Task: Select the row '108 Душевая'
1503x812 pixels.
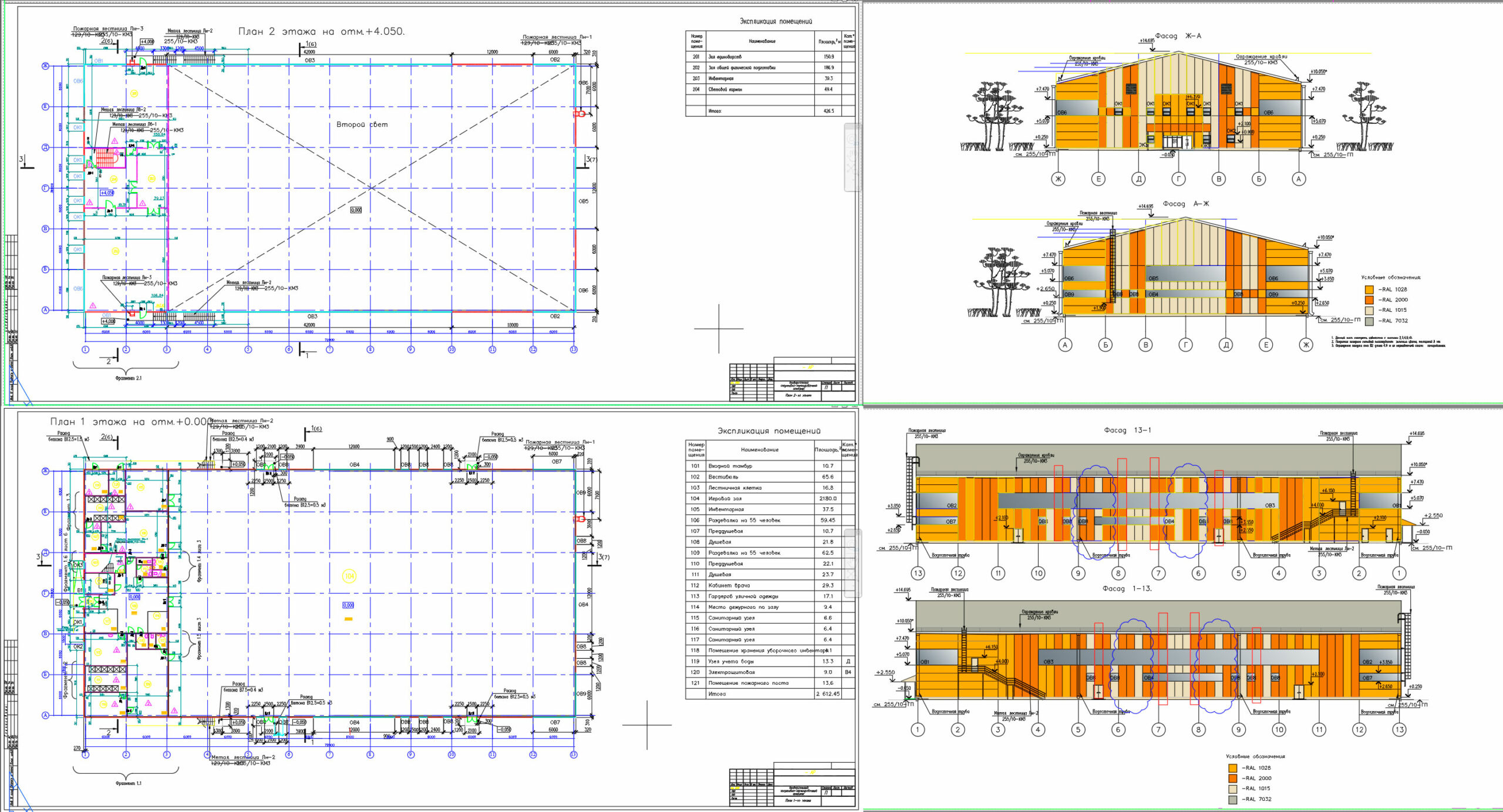Action: (x=770, y=542)
